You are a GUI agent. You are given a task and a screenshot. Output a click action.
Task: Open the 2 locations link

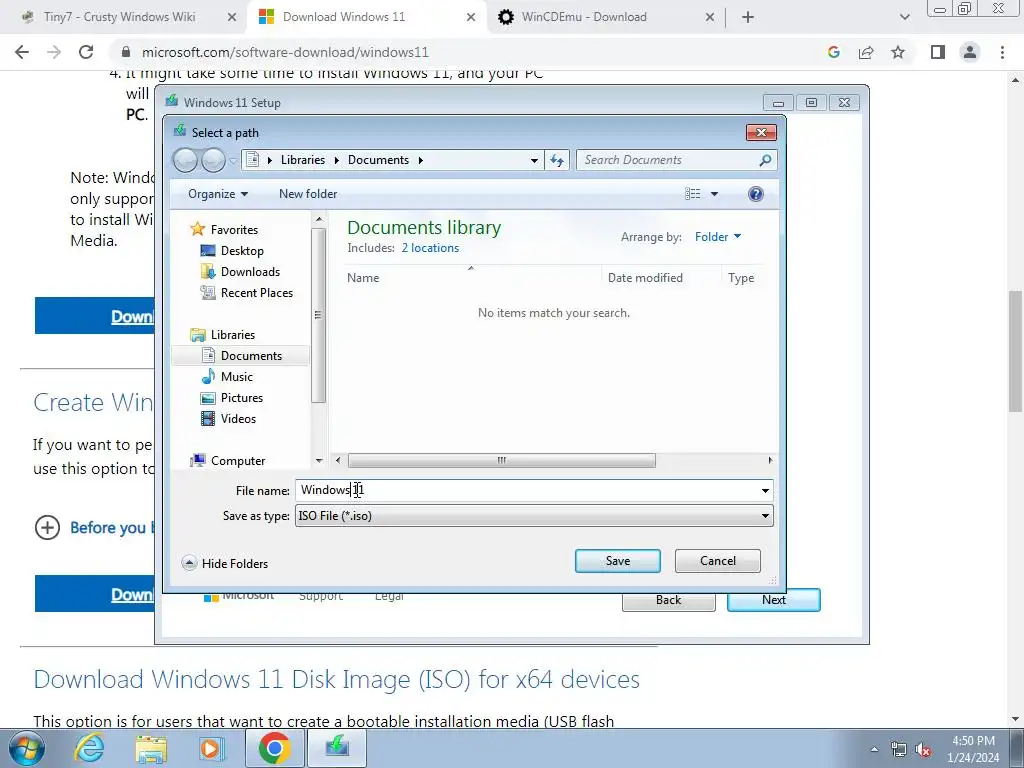[x=430, y=248]
